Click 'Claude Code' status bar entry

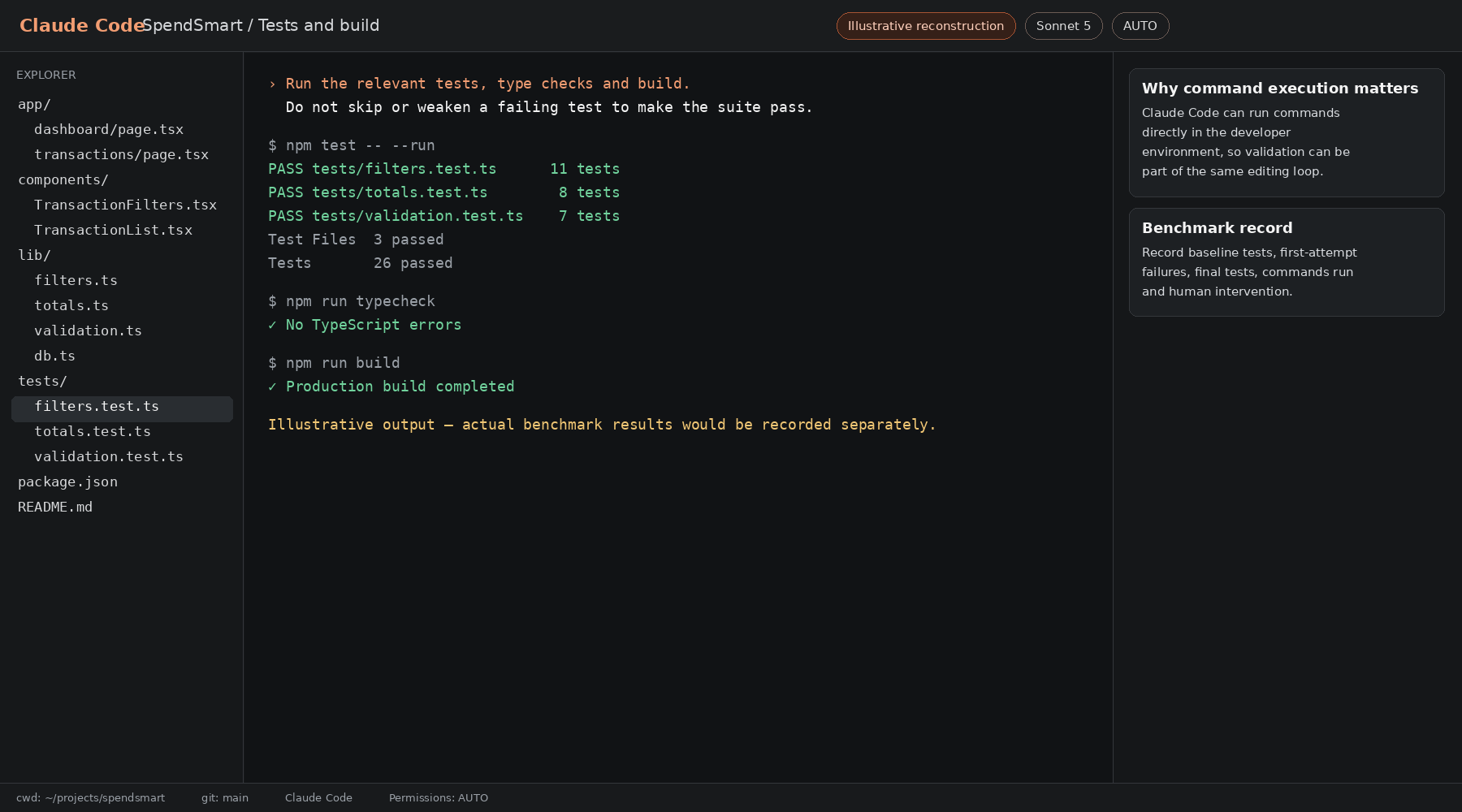318,798
